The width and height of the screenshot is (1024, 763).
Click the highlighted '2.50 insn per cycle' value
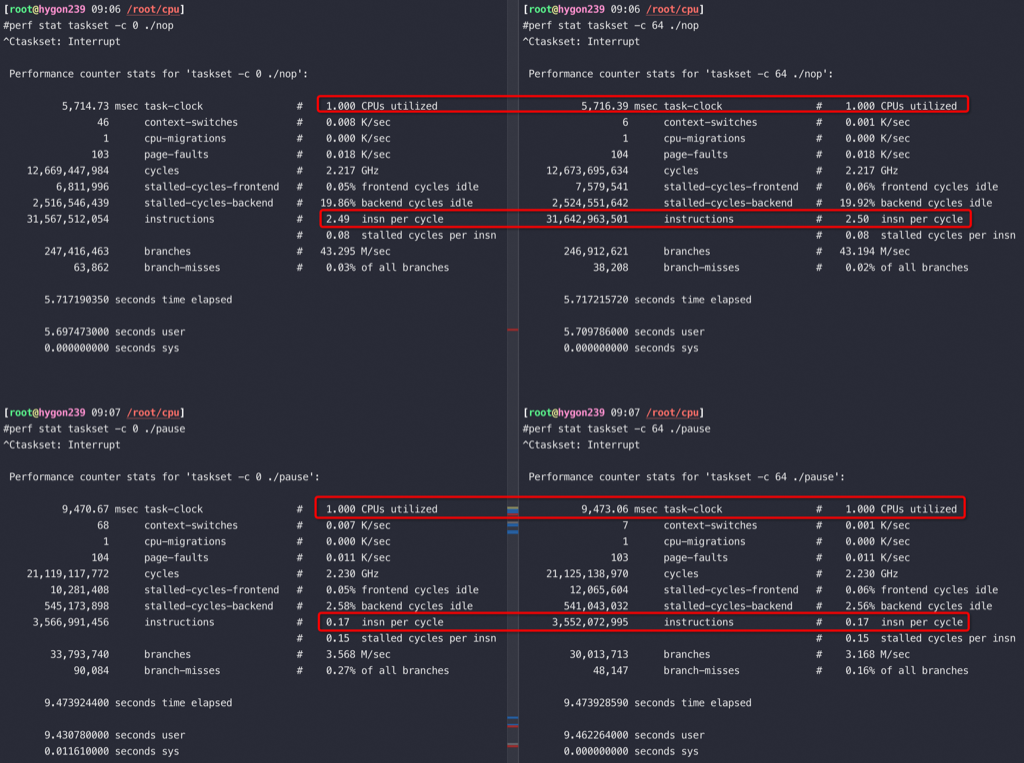click(905, 219)
